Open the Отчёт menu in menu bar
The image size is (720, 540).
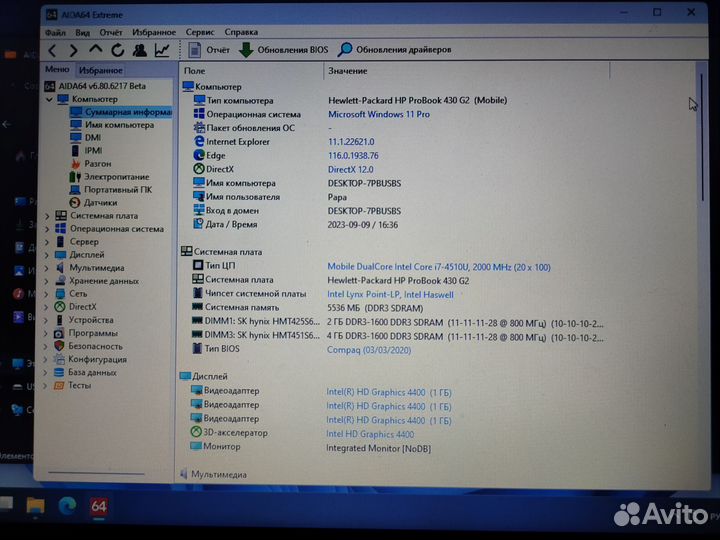[111, 33]
